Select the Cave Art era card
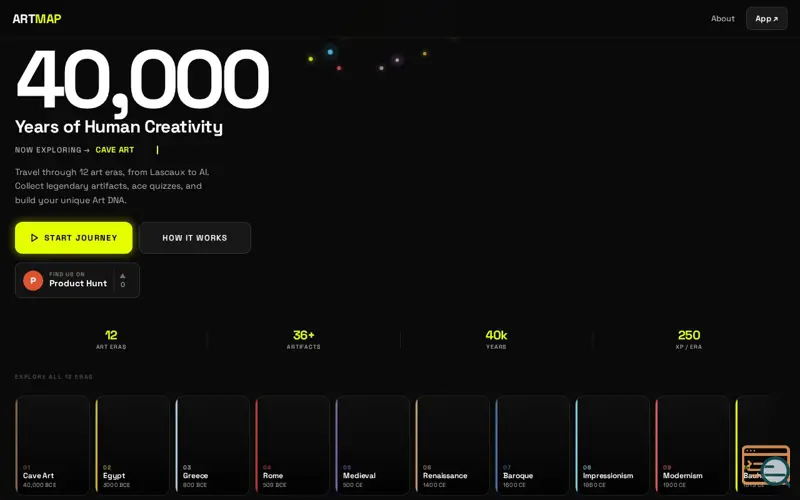Screen dimensions: 800x500 53,445
